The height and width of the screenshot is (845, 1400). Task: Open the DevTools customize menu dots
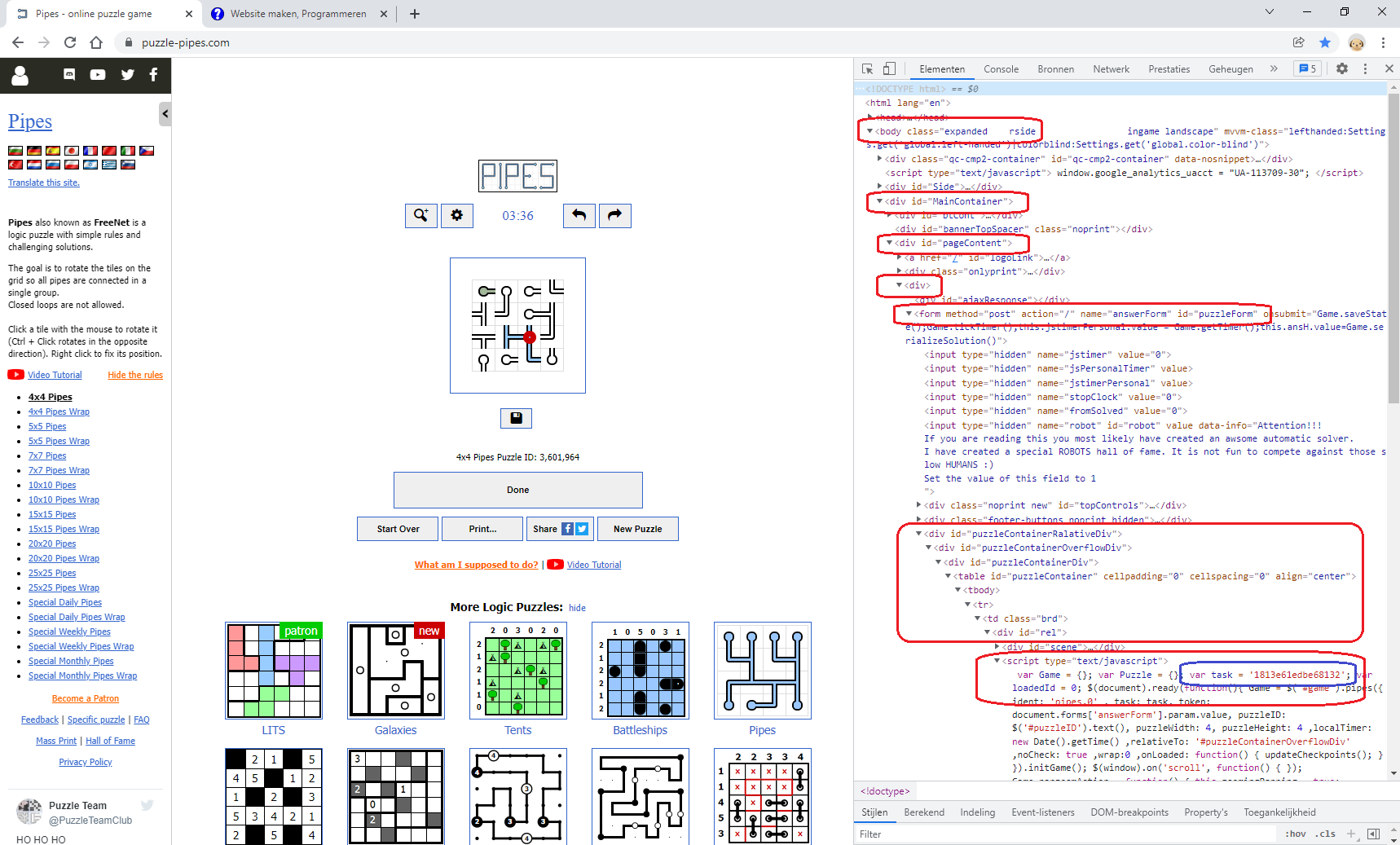[x=1366, y=69]
